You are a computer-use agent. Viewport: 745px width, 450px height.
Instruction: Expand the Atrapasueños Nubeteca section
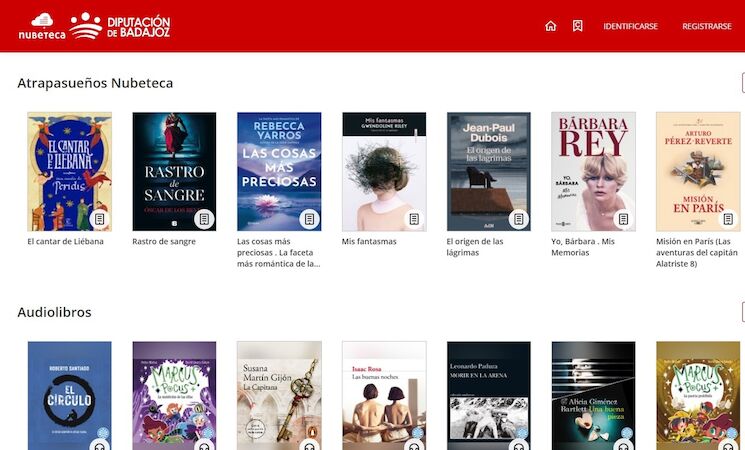(741, 83)
